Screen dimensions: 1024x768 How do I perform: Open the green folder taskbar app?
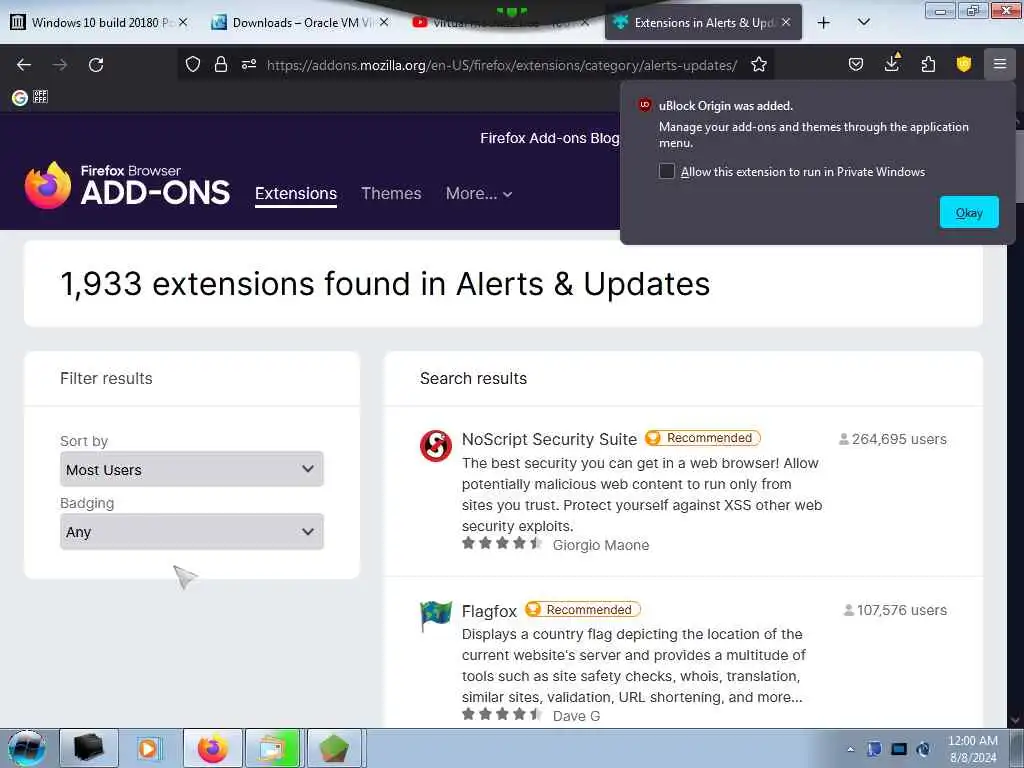click(273, 748)
